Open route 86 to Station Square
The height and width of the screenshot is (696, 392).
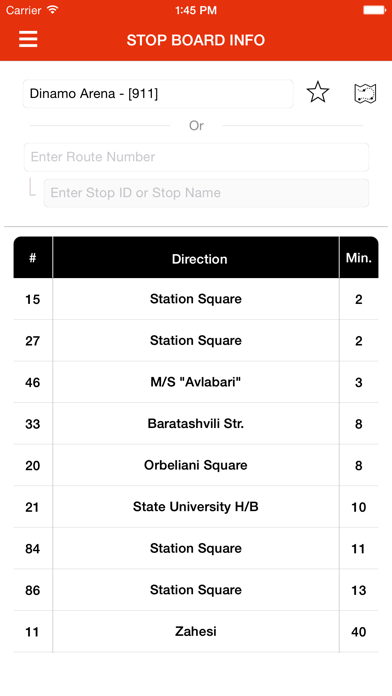(x=196, y=590)
